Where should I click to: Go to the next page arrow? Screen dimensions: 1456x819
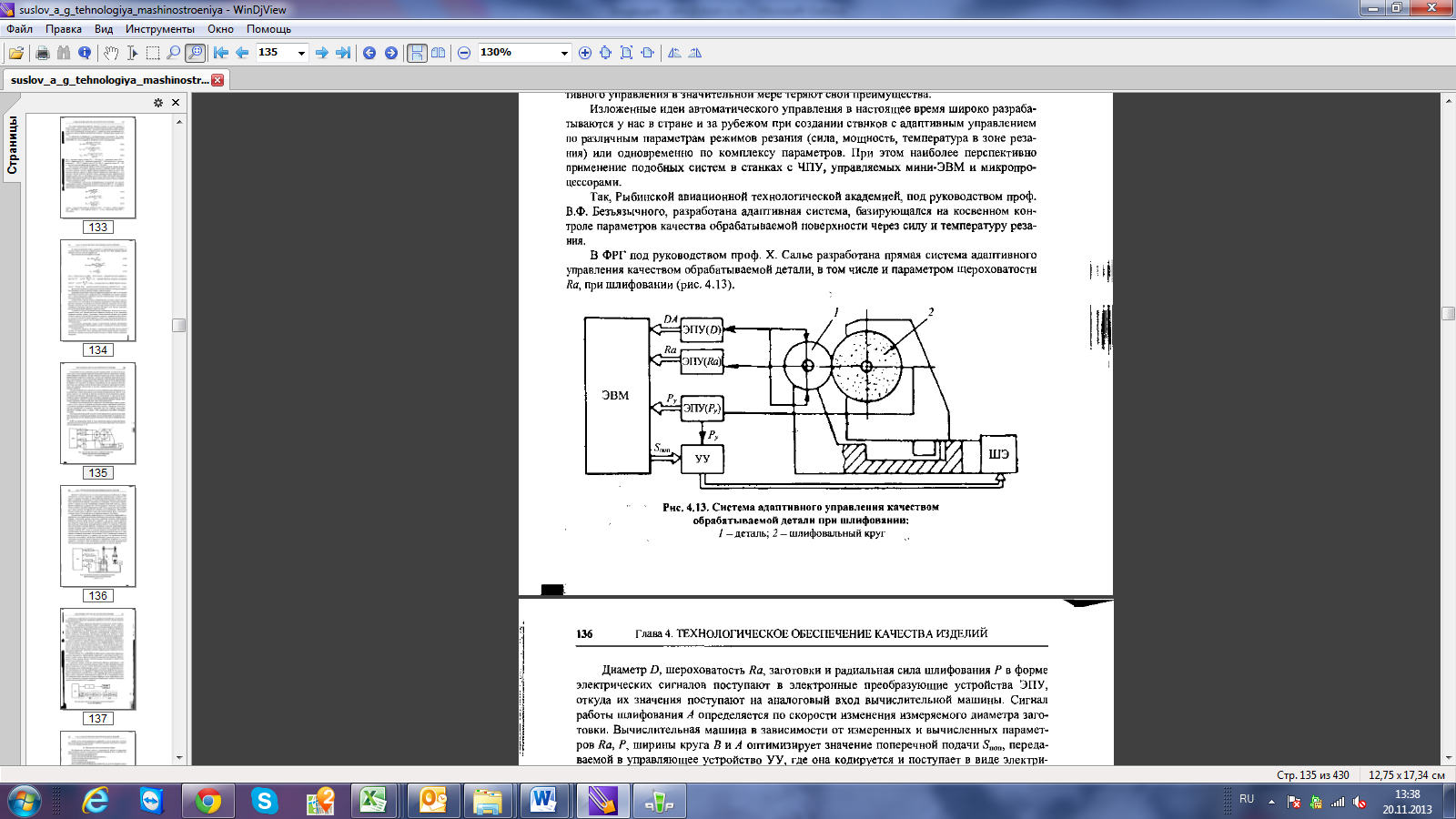(x=322, y=53)
